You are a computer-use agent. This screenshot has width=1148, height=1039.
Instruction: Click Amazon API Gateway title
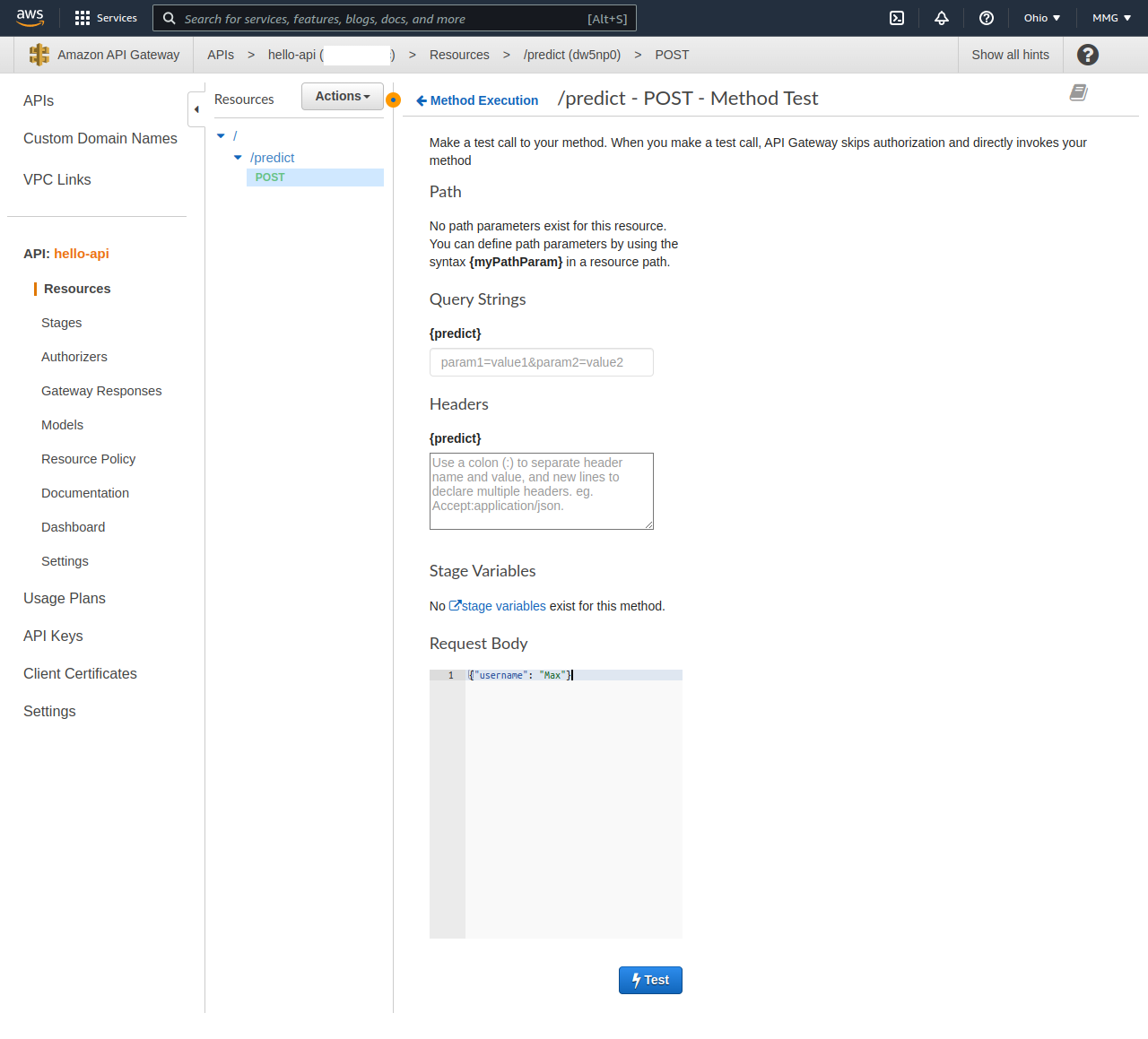coord(118,55)
